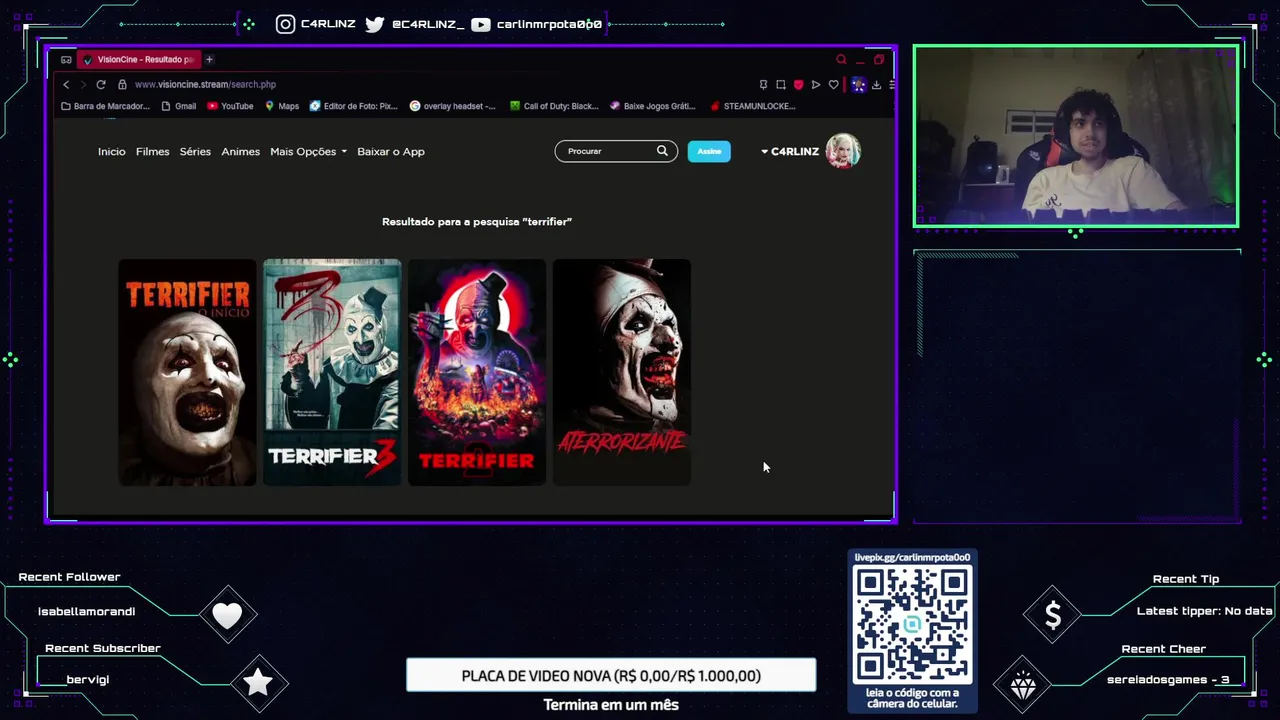The width and height of the screenshot is (1280, 720).
Task: Open Aterrorizante poster
Action: (622, 372)
